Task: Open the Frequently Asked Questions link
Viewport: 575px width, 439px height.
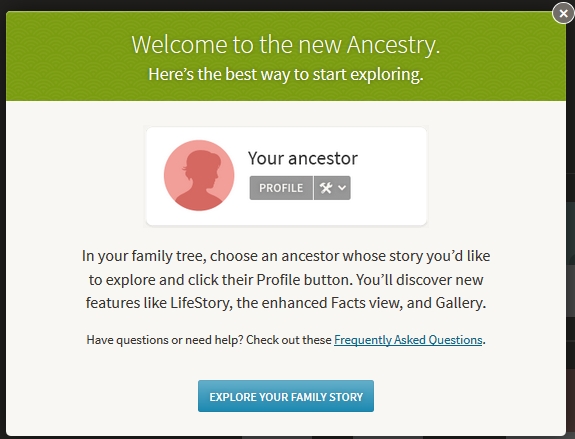Action: point(408,340)
